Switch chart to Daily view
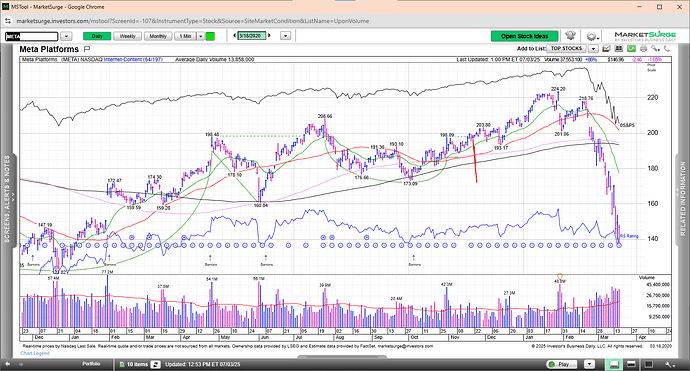The width and height of the screenshot is (690, 371). 97,36
